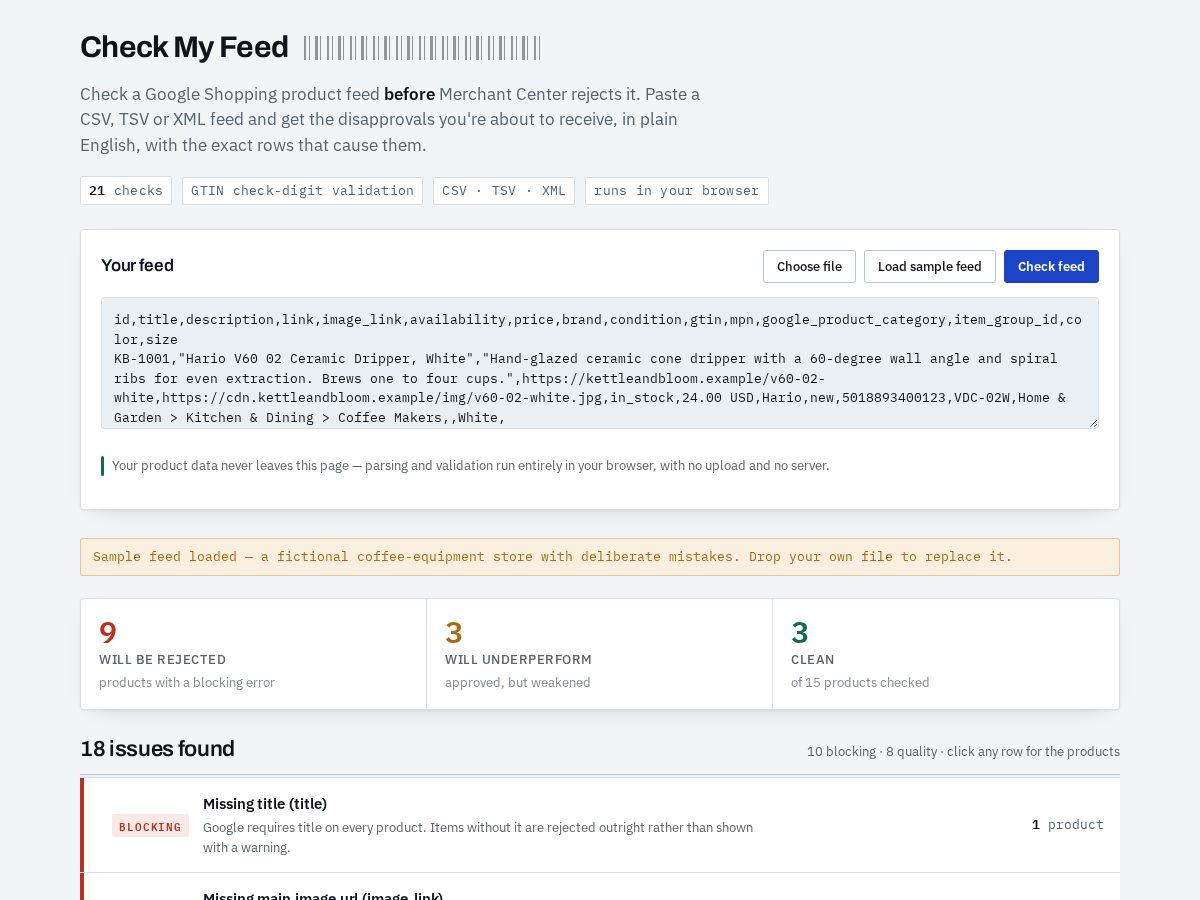
Task: Click the '21 checks' tag
Action: pyautogui.click(x=126, y=191)
